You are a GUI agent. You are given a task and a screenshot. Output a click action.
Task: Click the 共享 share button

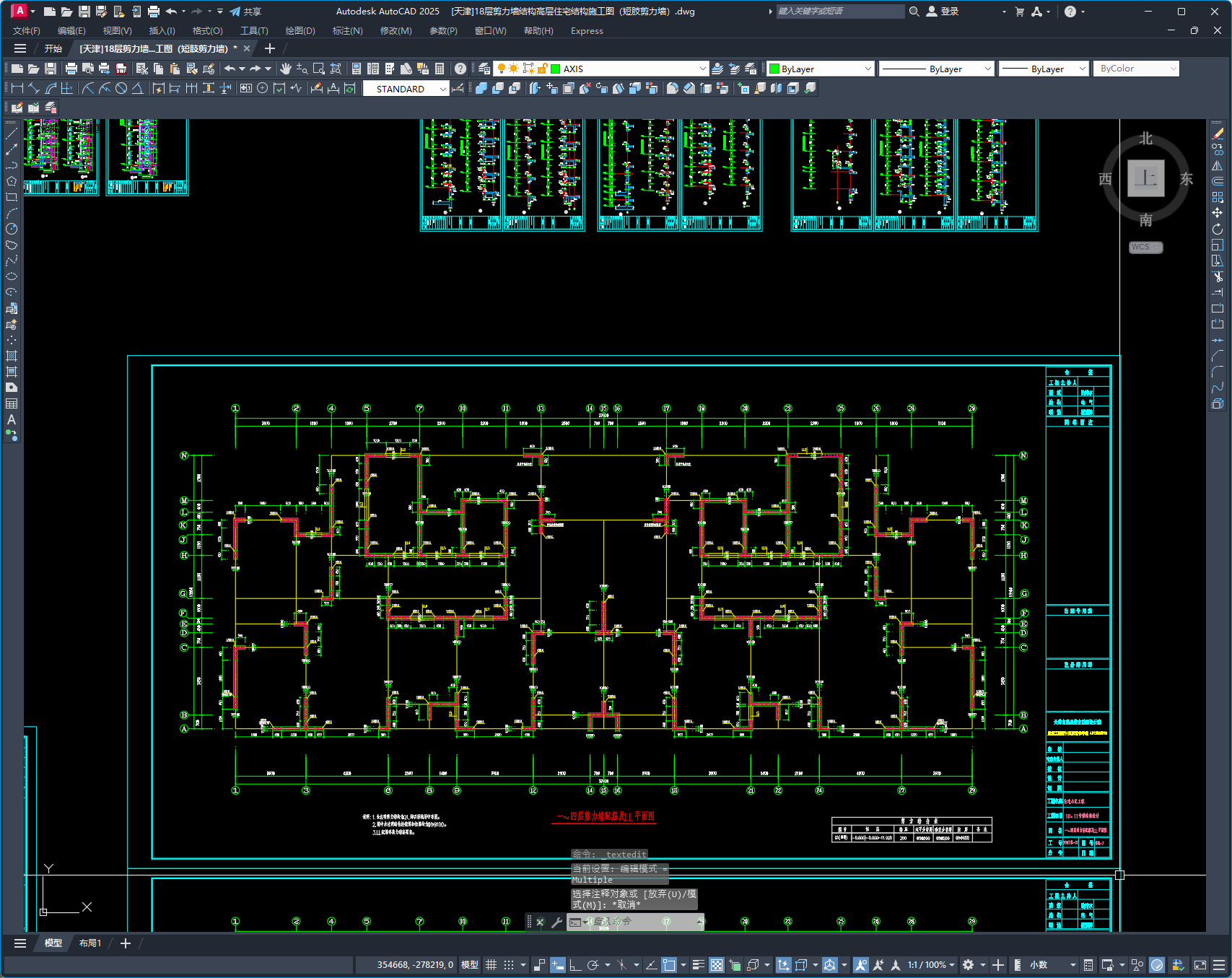coord(245,12)
